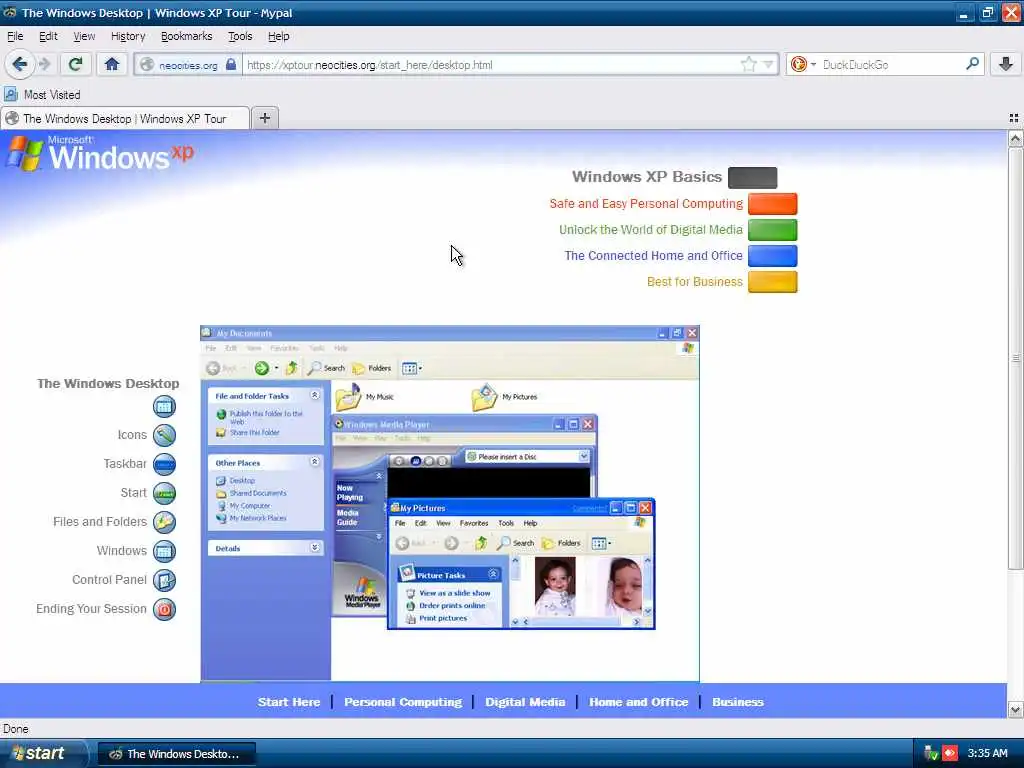The image size is (1024, 768).
Task: Open the File menu
Action: [15, 37]
